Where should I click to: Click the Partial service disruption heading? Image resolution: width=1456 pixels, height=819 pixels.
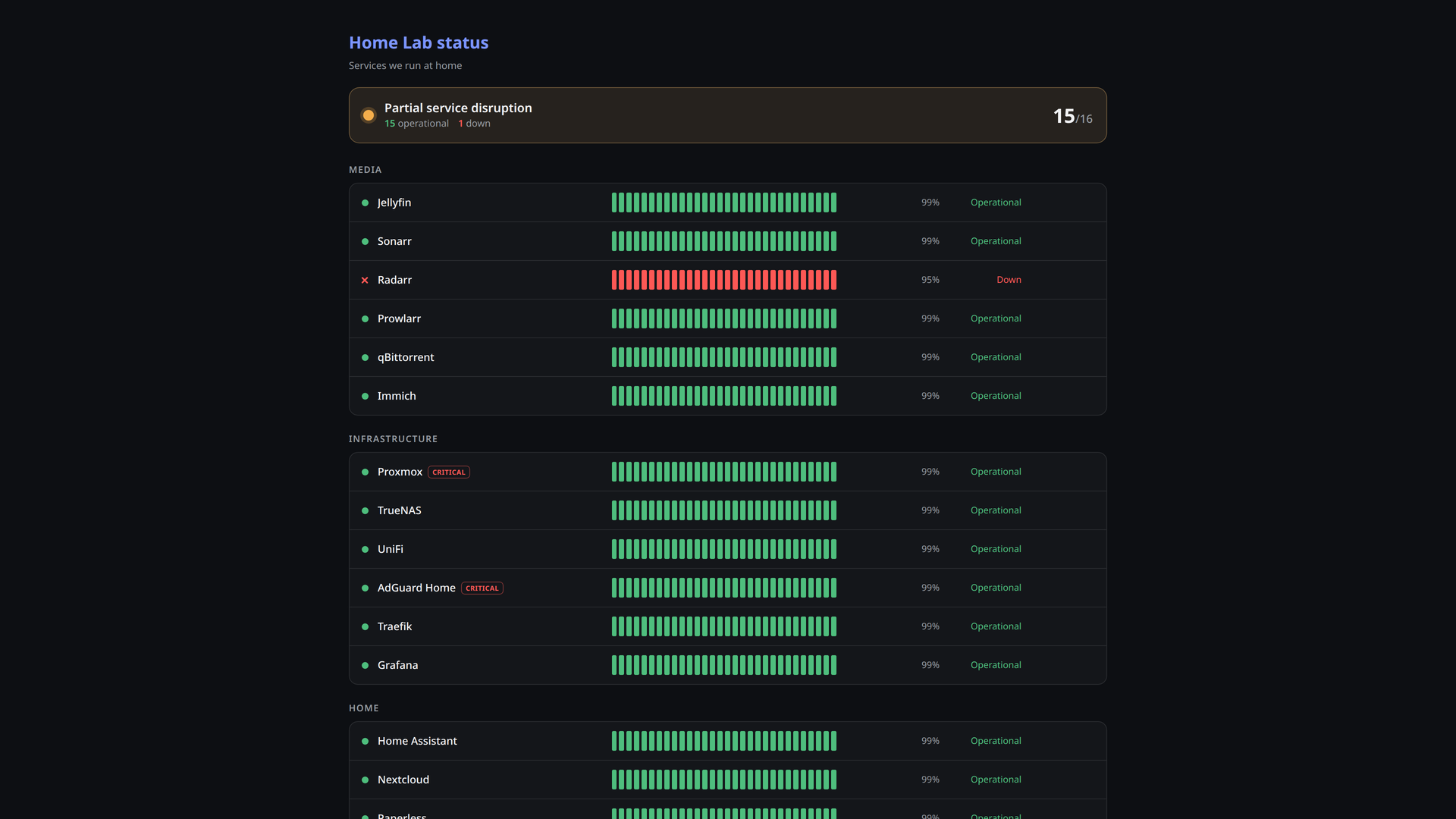pos(458,108)
